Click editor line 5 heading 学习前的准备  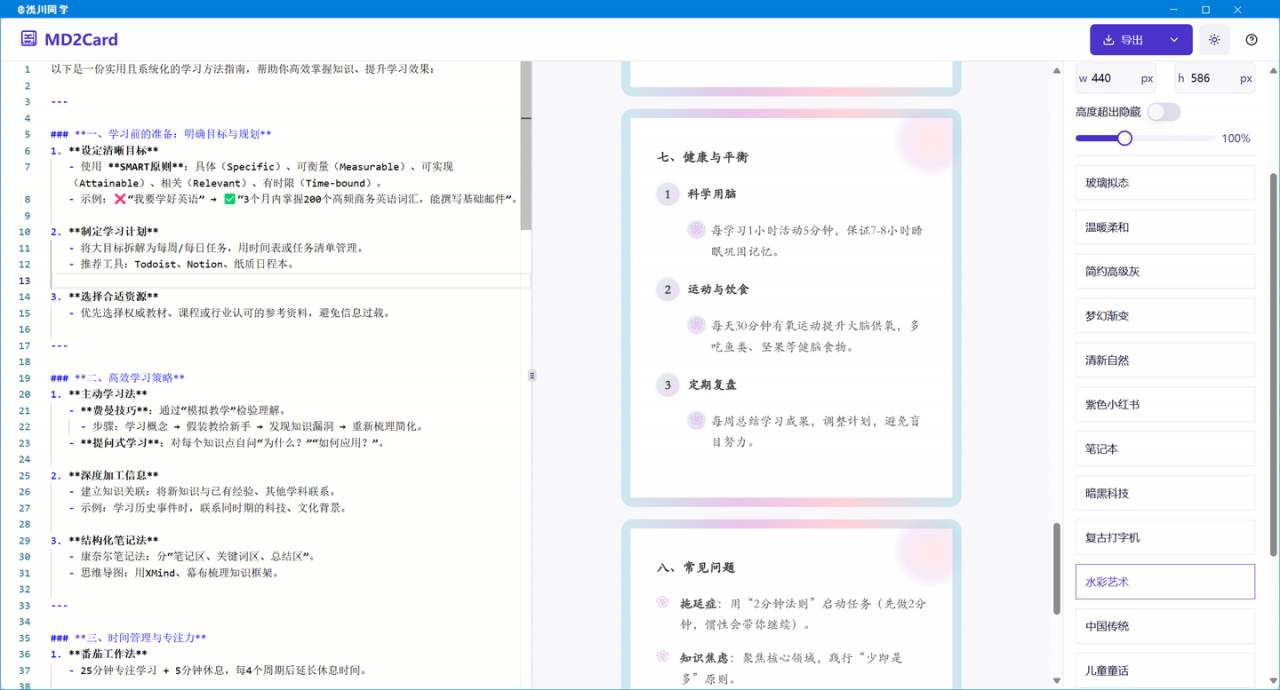tap(161, 134)
